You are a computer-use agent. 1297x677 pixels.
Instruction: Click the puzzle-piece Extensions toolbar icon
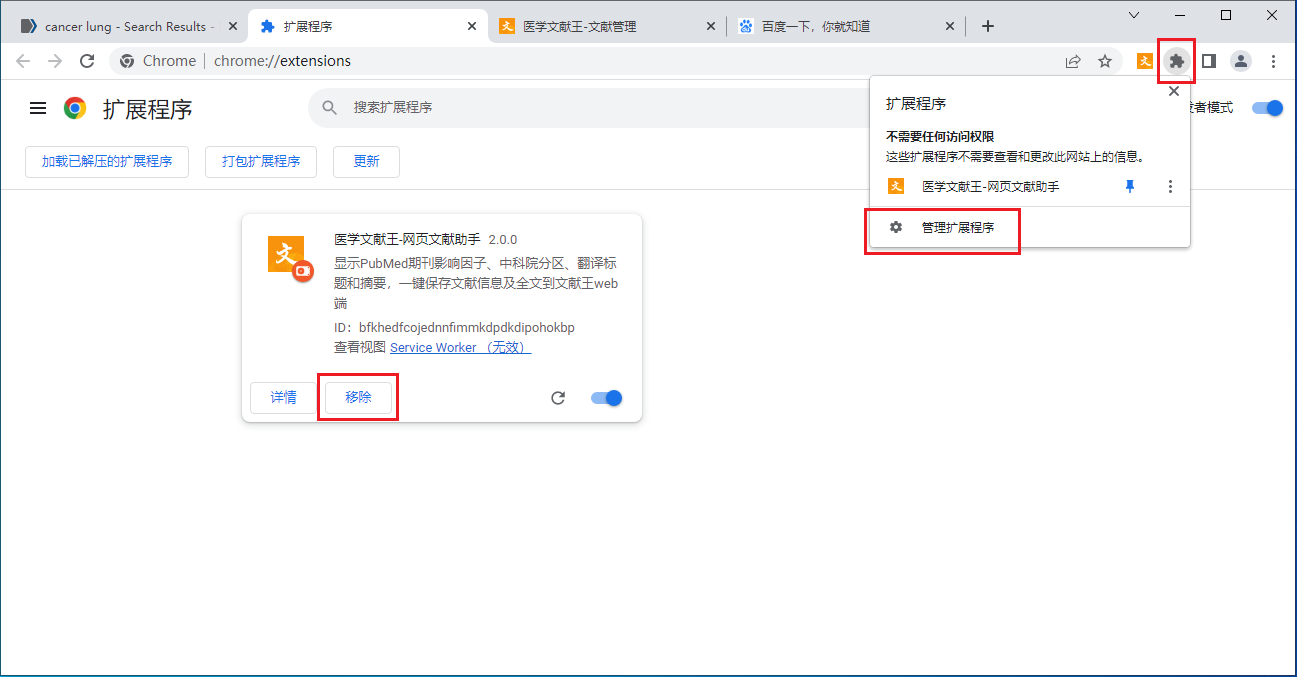[1177, 61]
